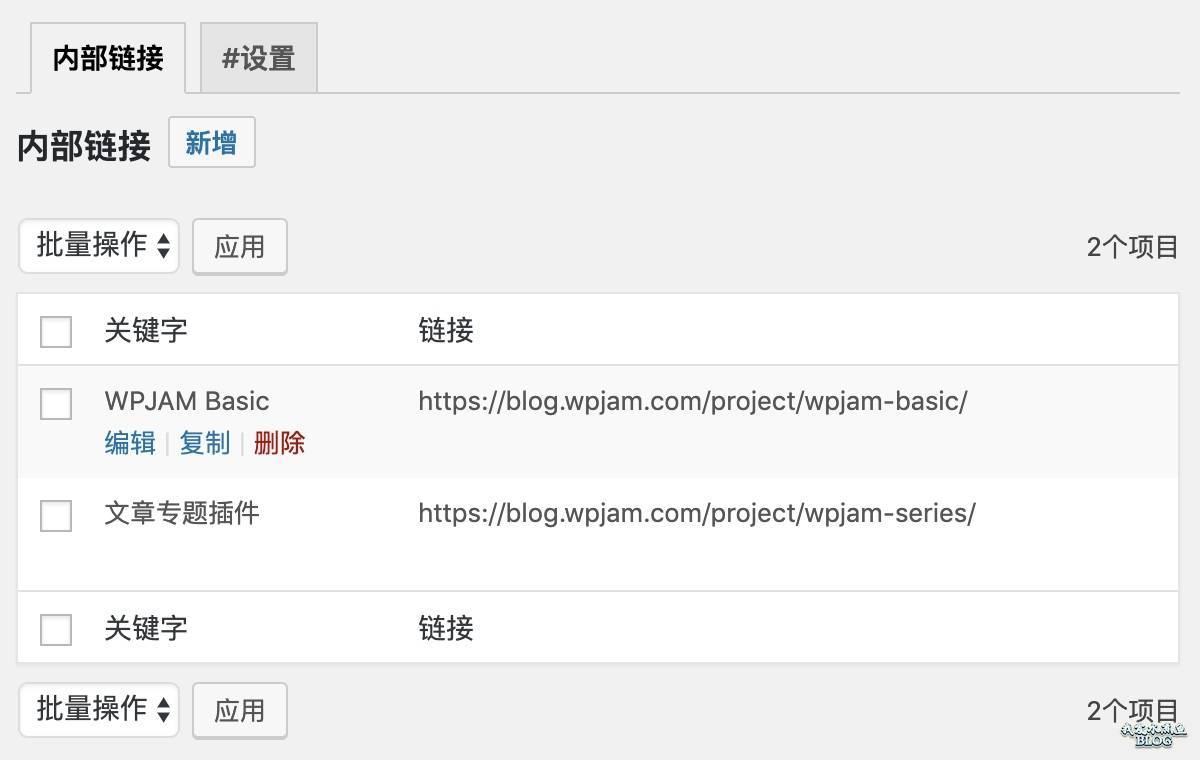Click the bottom 应用 button

(x=239, y=710)
